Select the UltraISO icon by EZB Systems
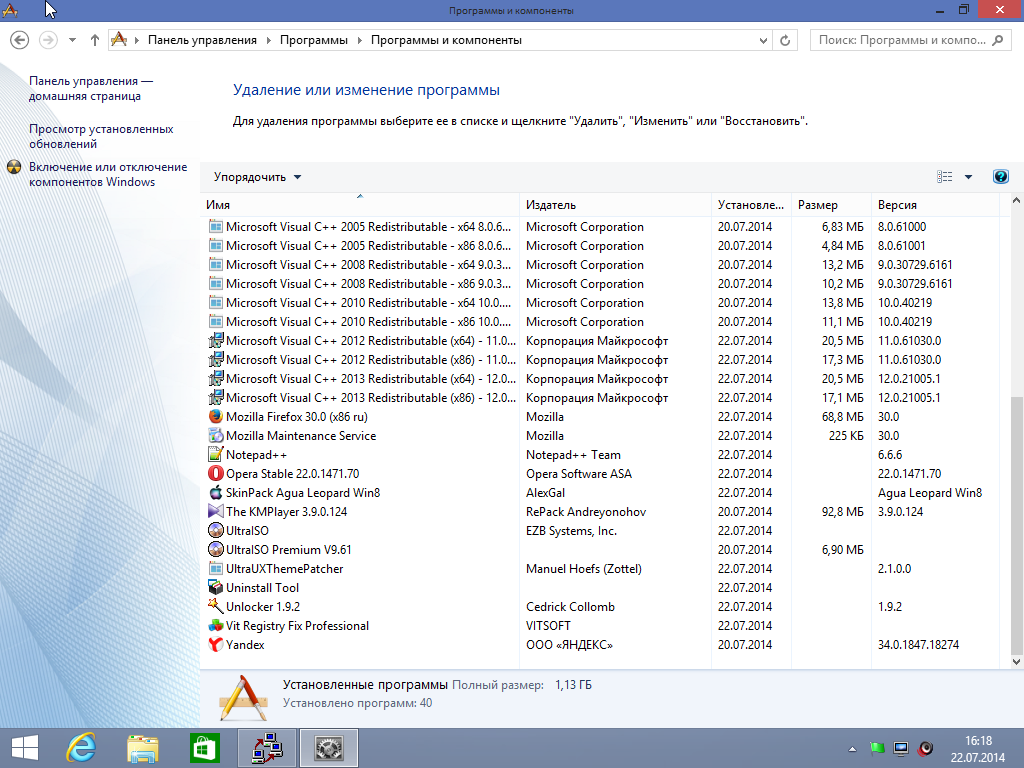This screenshot has width=1024, height=768. pos(216,530)
